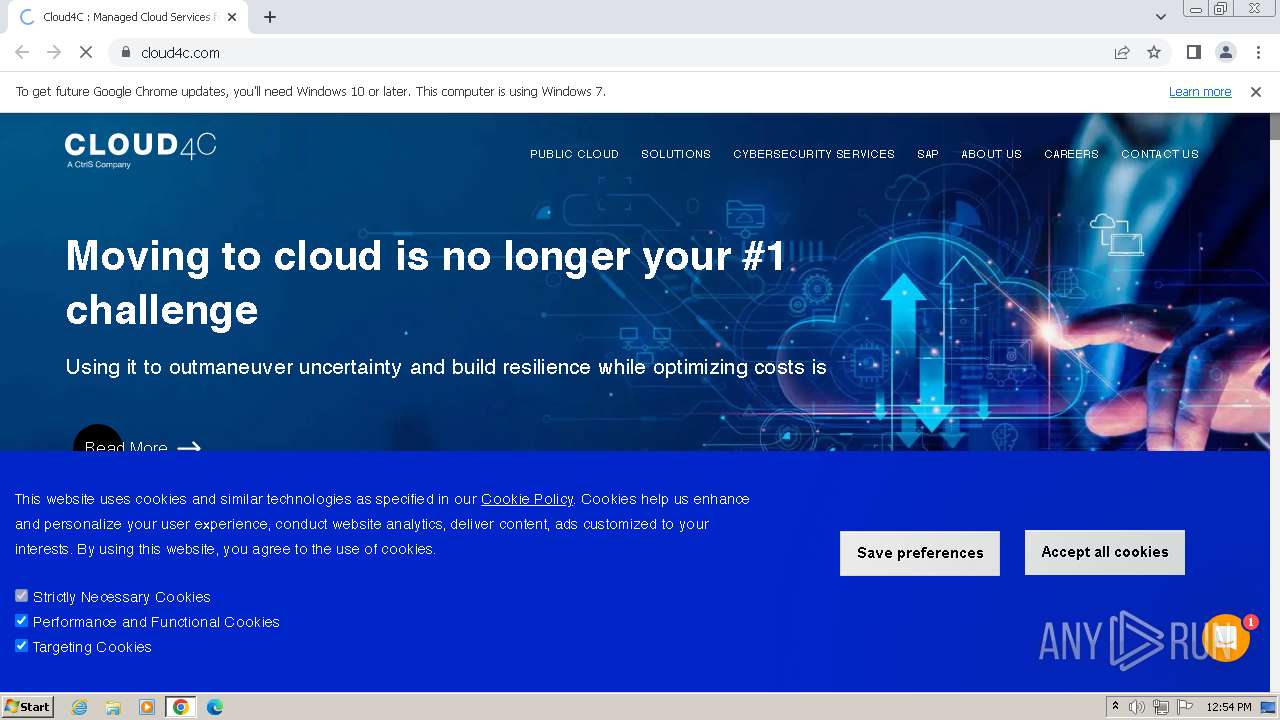Viewport: 1280px width, 720px height.
Task: Open CYBERSECURITY SERVICES menu
Action: pyautogui.click(x=814, y=154)
